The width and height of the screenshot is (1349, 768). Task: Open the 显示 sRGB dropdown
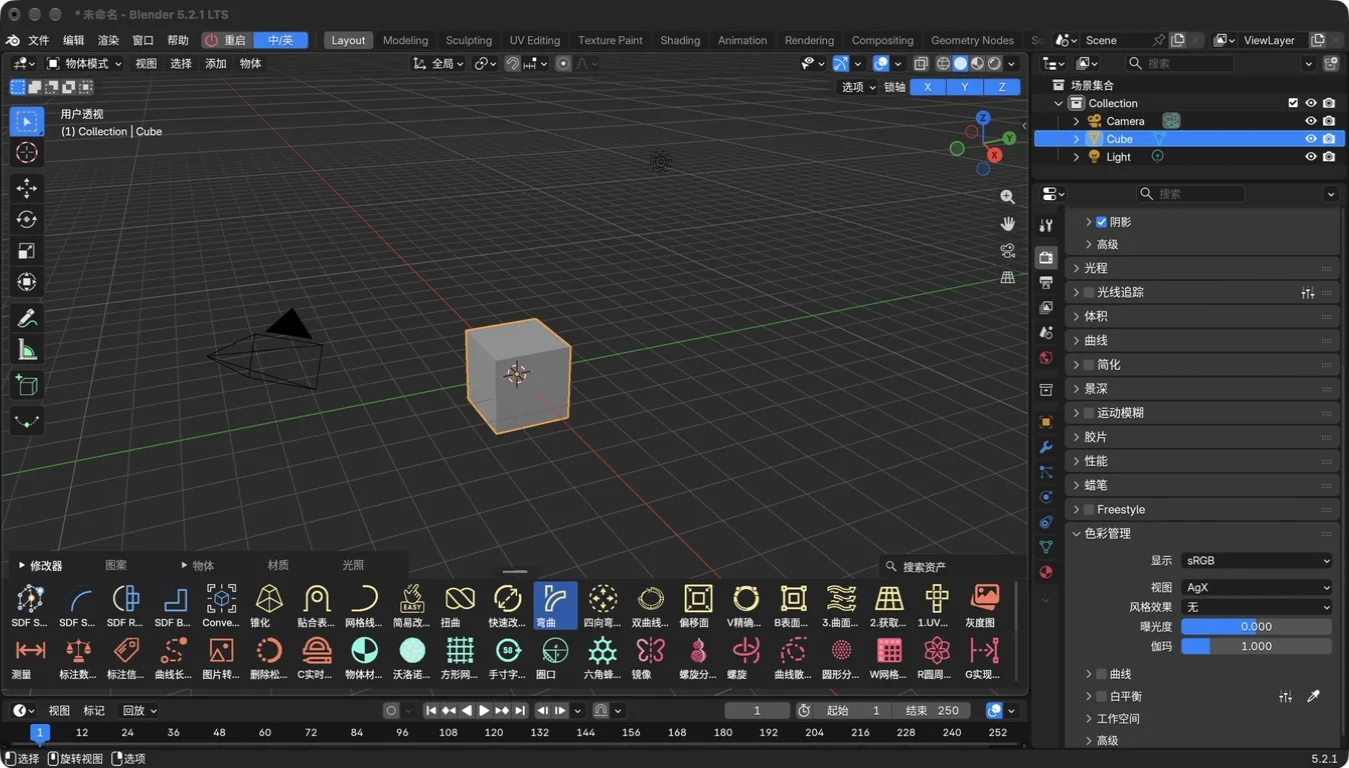[1256, 561]
